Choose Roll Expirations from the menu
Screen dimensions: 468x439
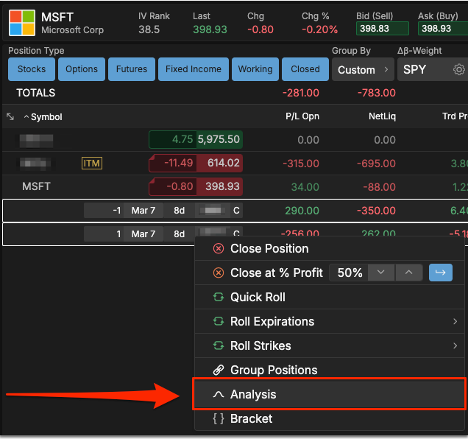click(x=329, y=321)
